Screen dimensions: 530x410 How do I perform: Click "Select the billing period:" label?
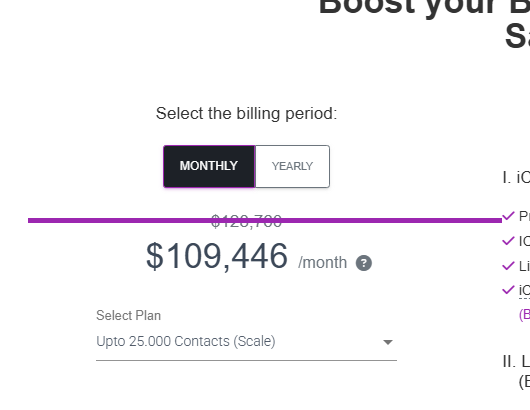(246, 114)
